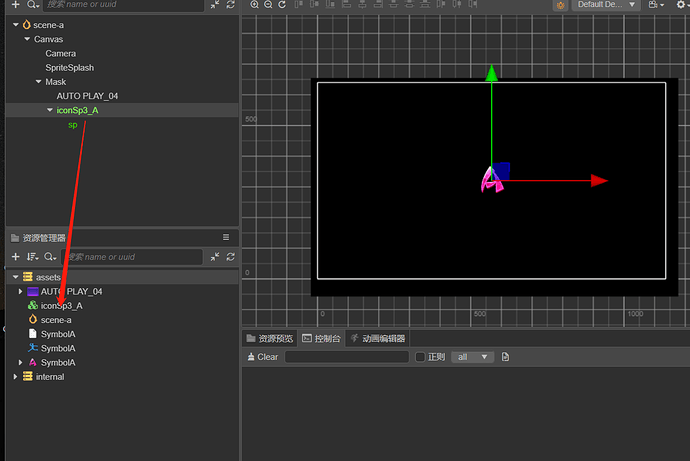Click the blue XY plane gizmo square

coord(501,171)
